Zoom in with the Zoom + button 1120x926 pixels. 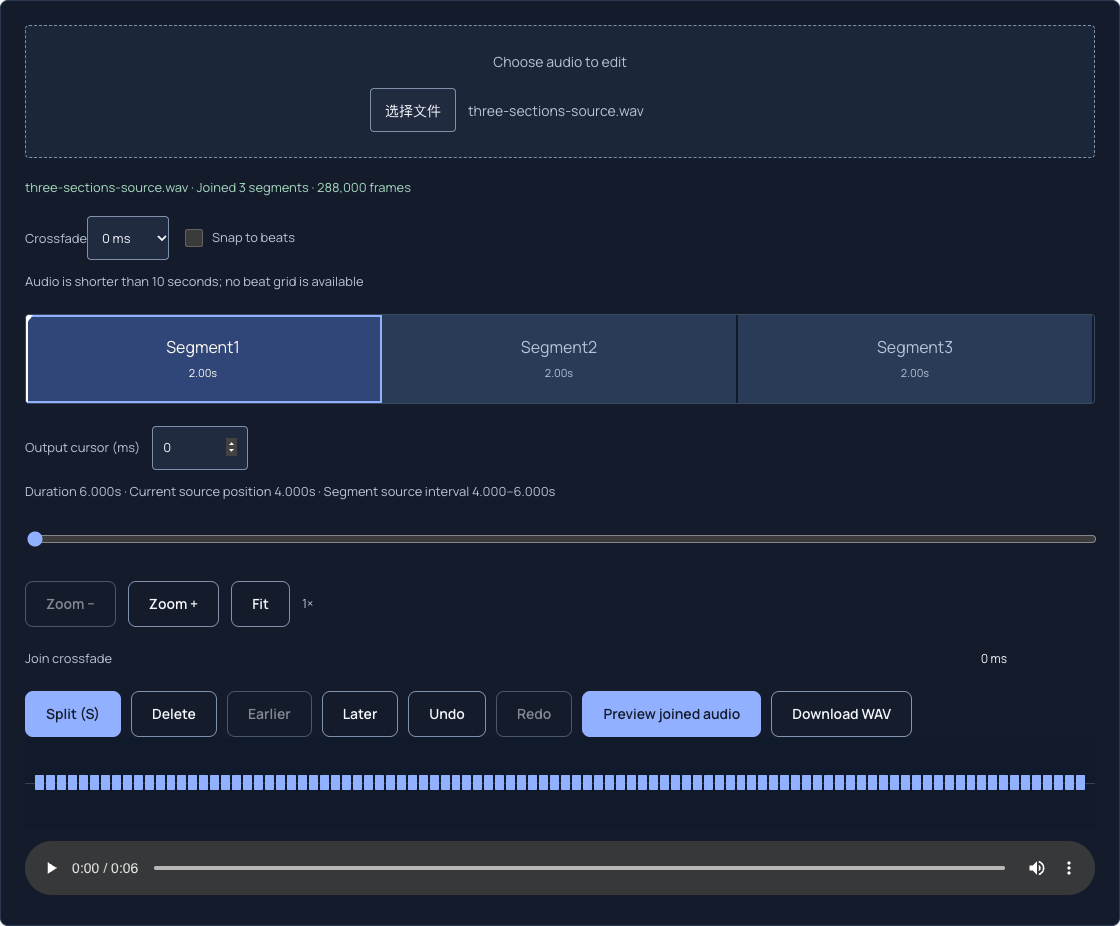click(174, 604)
